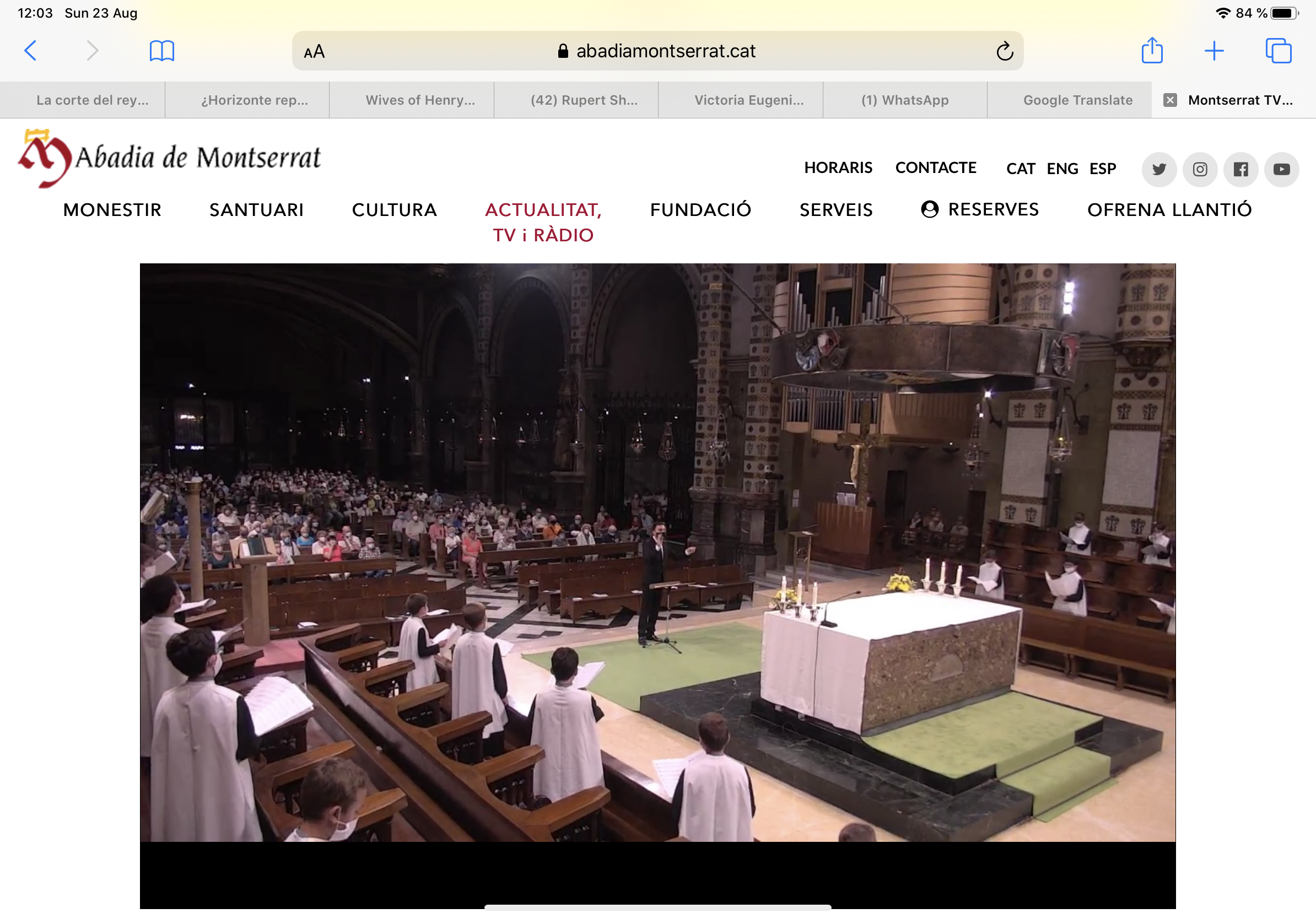Switch language to ENG
This screenshot has height=919, width=1316.
point(1062,169)
